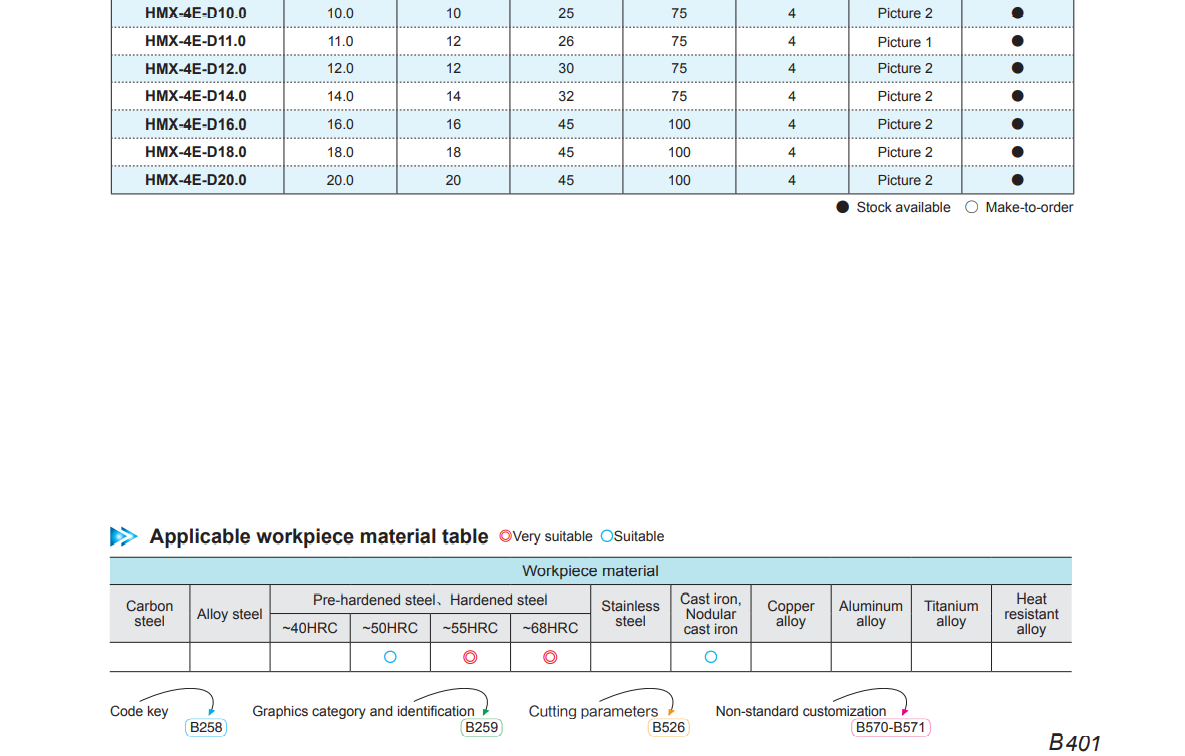The height and width of the screenshot is (756, 1185).
Task: Click Picture 1 in the HMX-4E-D11.0 row
Action: [x=905, y=42]
